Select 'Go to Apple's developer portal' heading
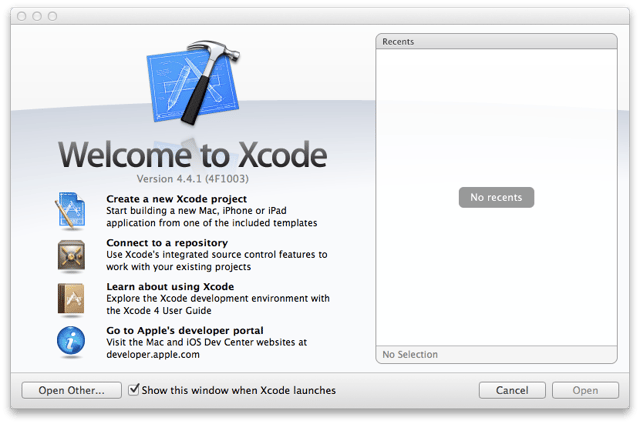Viewport: 640px width, 424px height. click(x=184, y=330)
